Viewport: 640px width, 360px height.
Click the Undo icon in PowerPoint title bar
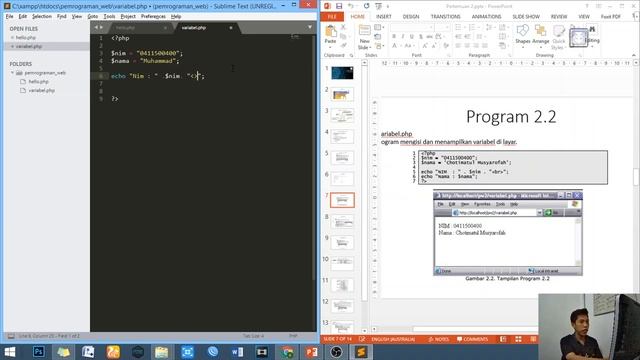(351, 6)
